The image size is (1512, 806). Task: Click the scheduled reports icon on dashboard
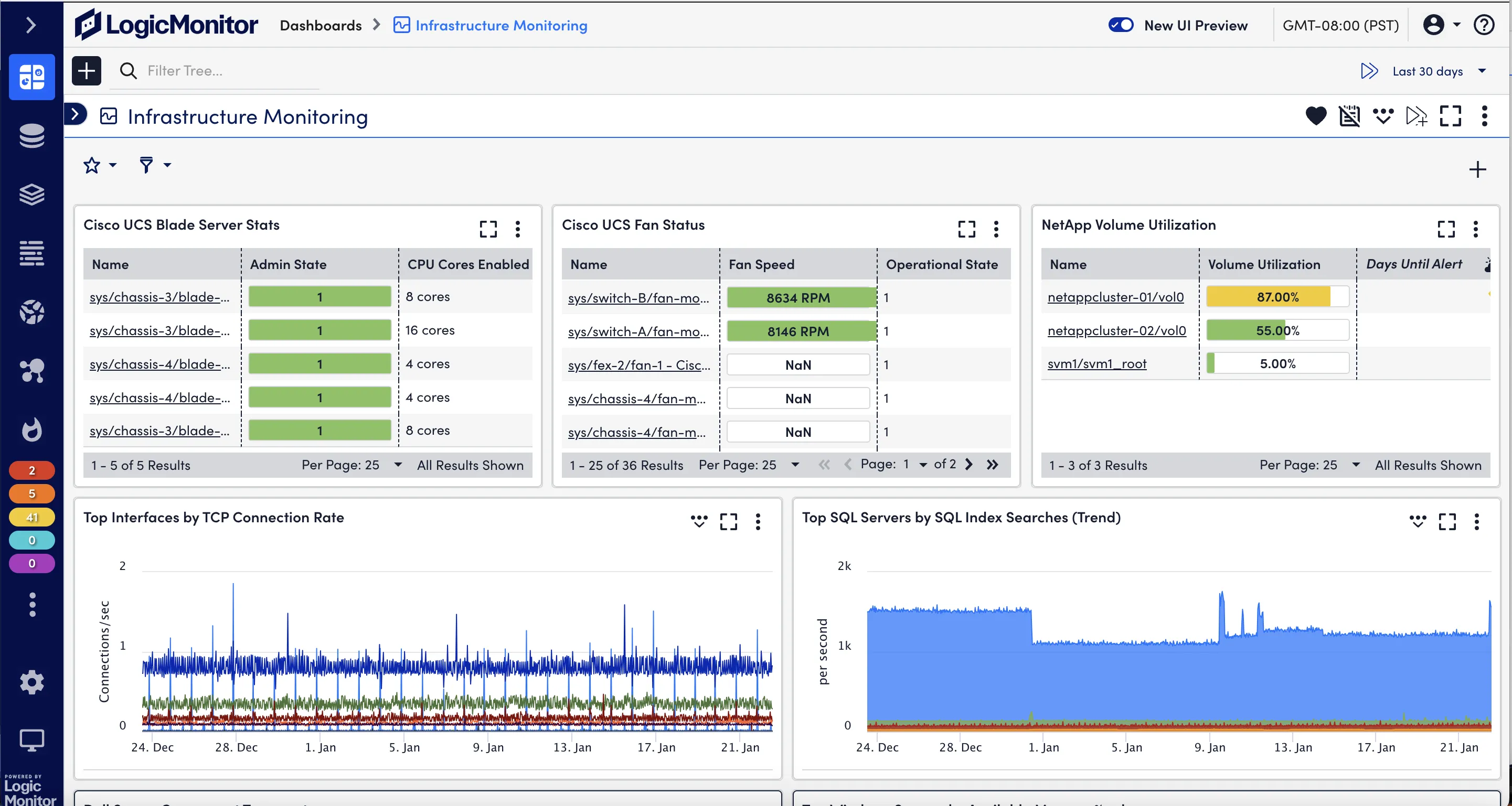(x=1349, y=117)
